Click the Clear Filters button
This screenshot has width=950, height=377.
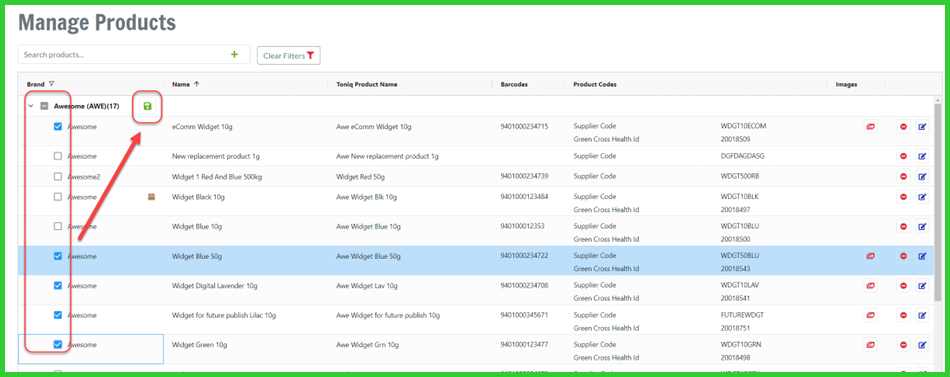[288, 55]
